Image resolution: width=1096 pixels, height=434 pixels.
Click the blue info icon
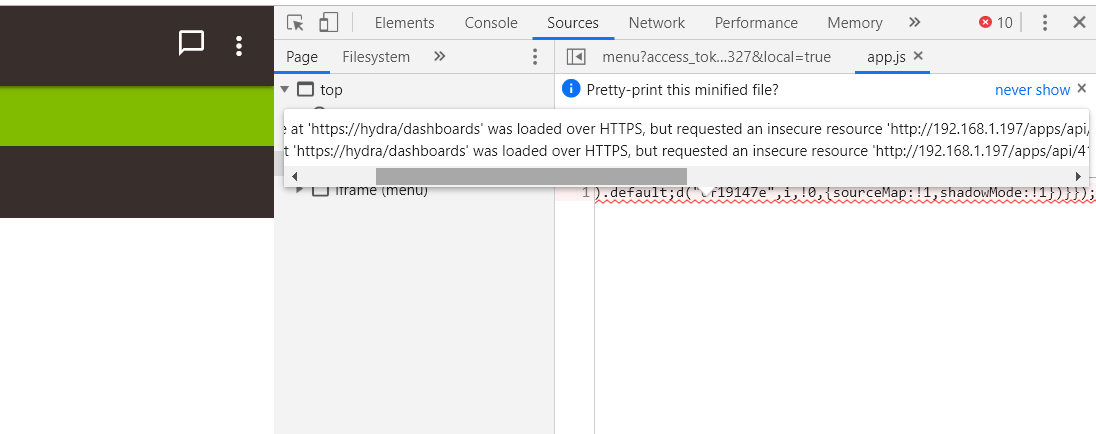571,89
